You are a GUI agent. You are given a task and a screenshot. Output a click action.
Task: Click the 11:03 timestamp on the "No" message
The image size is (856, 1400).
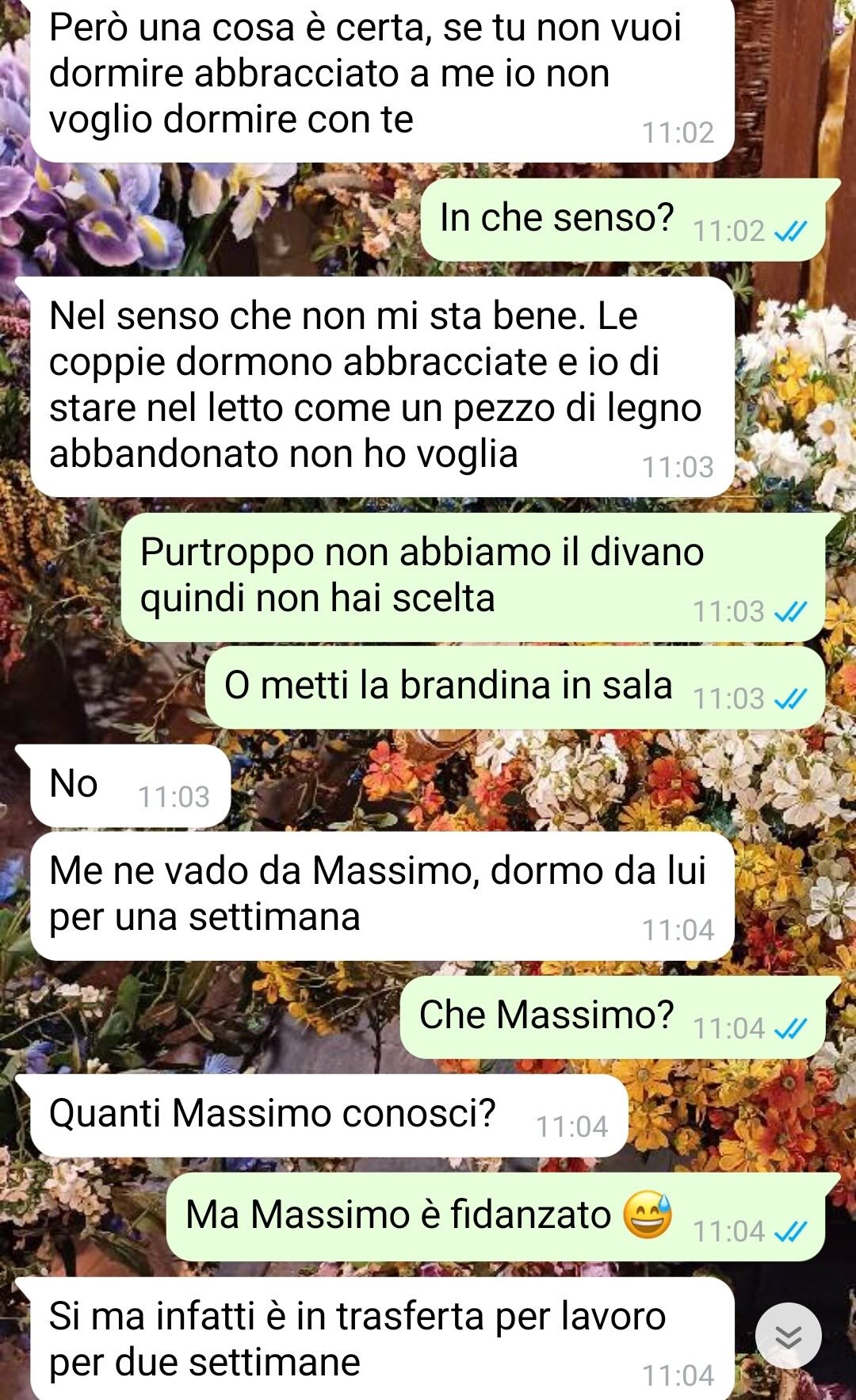pyautogui.click(x=174, y=797)
